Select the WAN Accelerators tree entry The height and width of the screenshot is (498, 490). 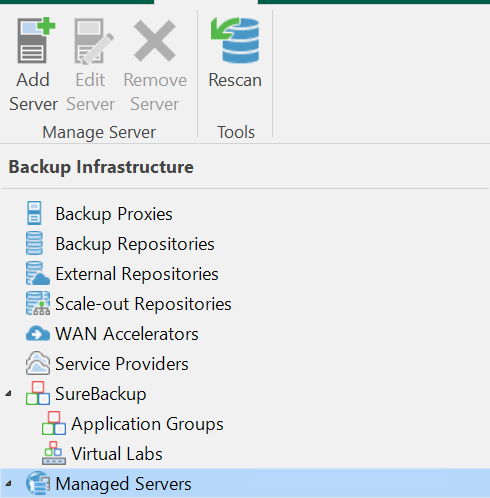[127, 334]
